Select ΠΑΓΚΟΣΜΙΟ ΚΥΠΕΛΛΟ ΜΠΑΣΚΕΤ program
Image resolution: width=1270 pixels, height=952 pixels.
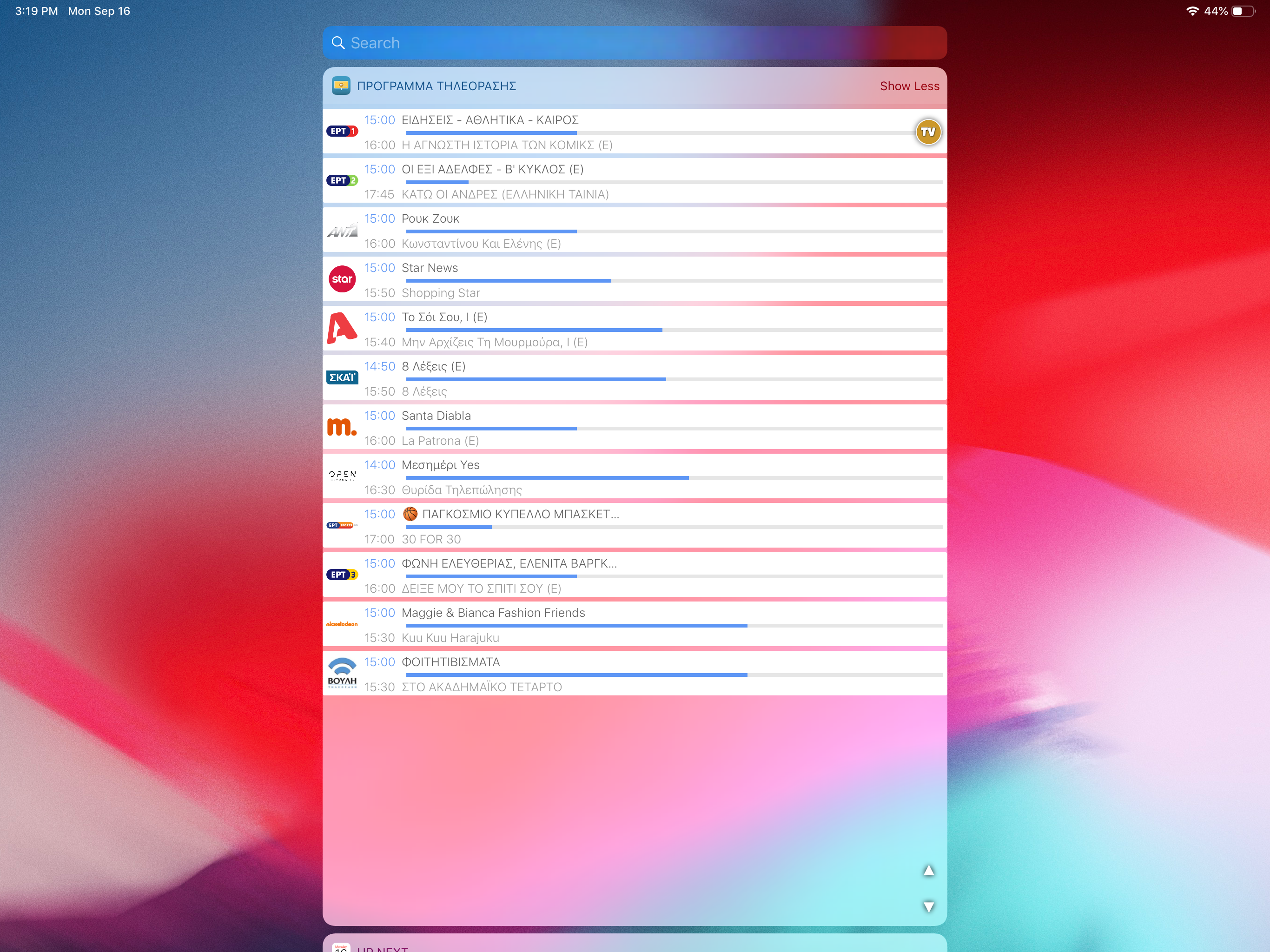521,515
